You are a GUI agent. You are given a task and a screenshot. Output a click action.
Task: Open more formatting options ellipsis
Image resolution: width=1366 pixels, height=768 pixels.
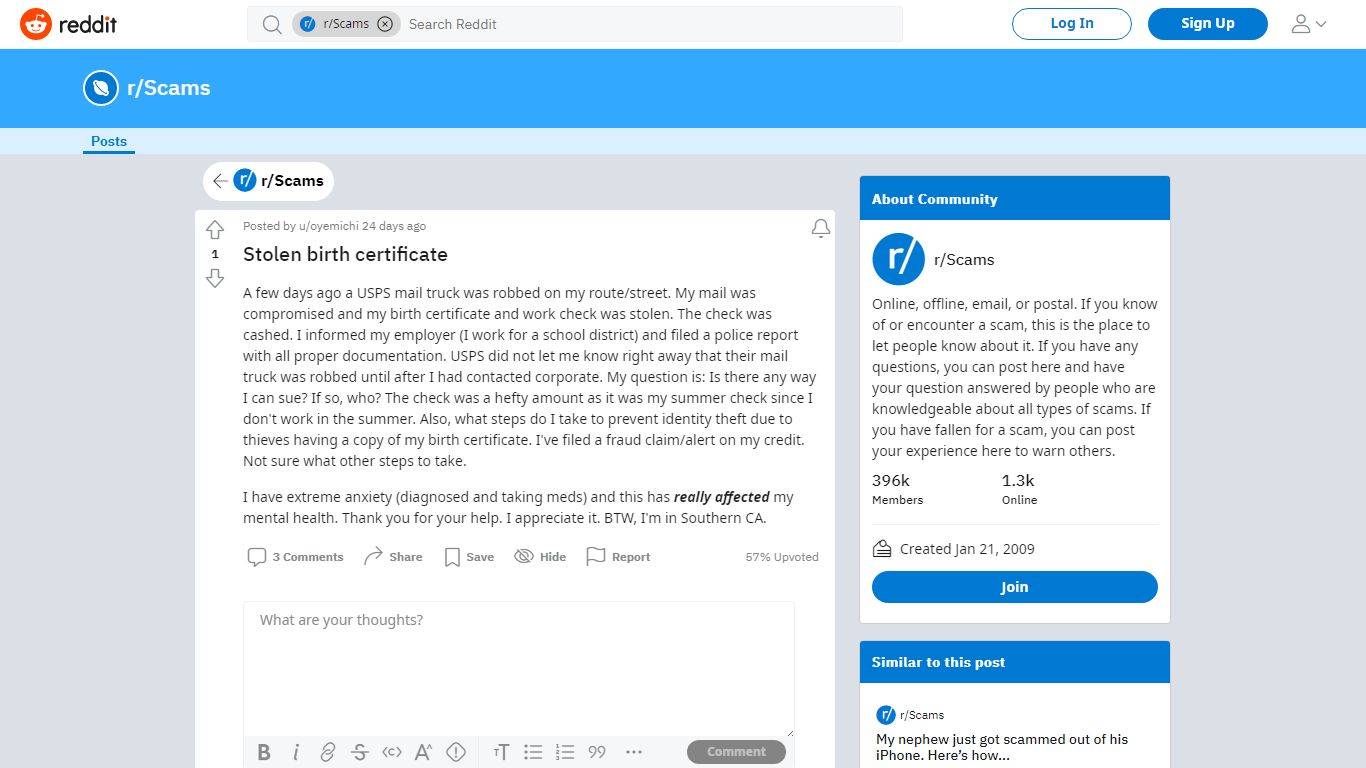(633, 752)
